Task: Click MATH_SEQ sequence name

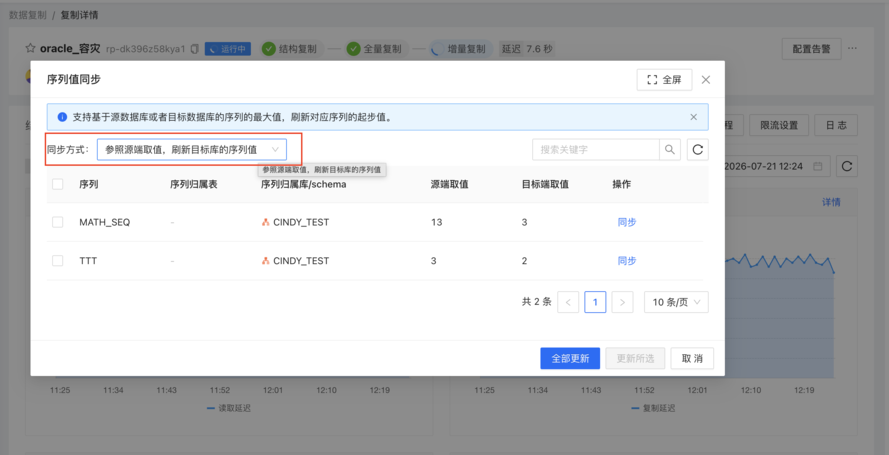Action: 104,222
